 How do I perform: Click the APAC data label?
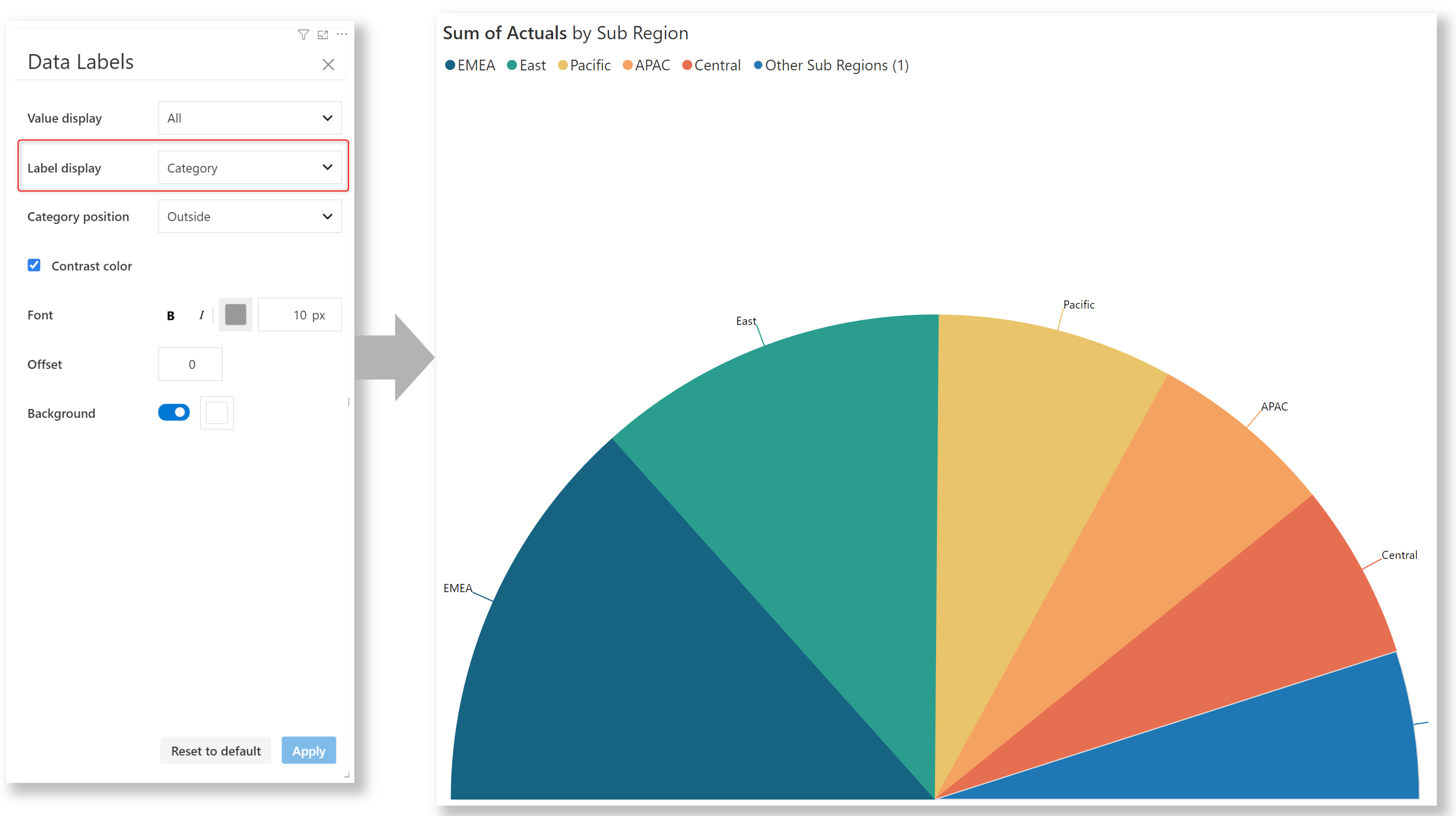[x=1274, y=406]
